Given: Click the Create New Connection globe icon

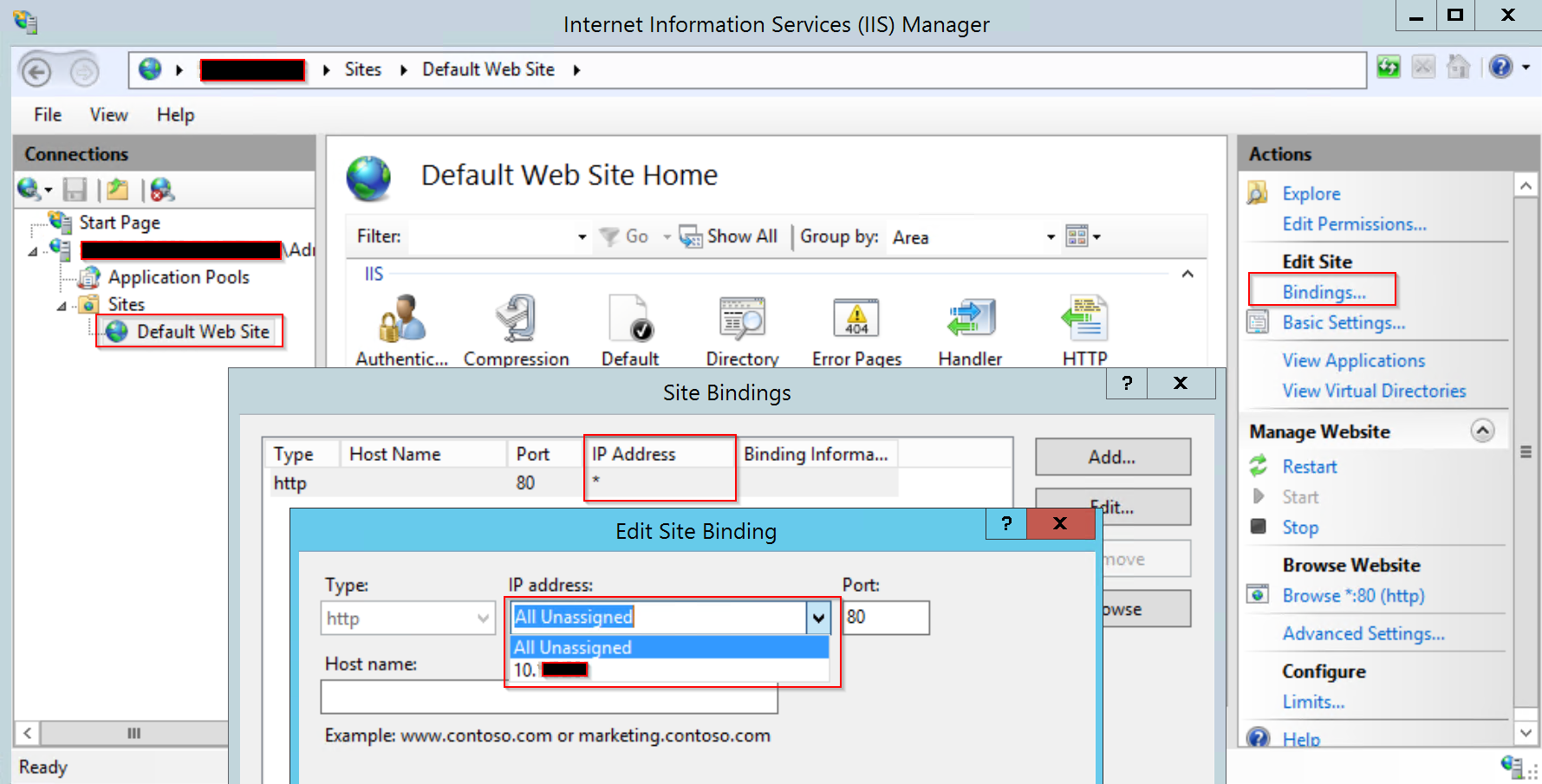Looking at the screenshot, I should [x=29, y=189].
